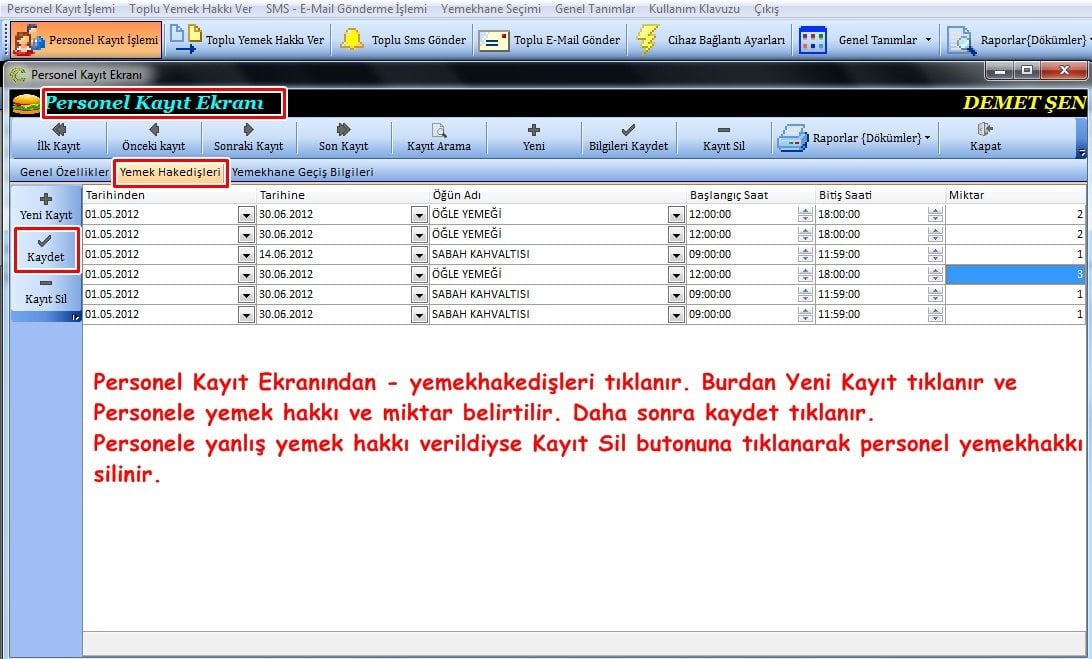Click Yeni Kayıt to add meal right
1092x659 pixels.
[44, 207]
